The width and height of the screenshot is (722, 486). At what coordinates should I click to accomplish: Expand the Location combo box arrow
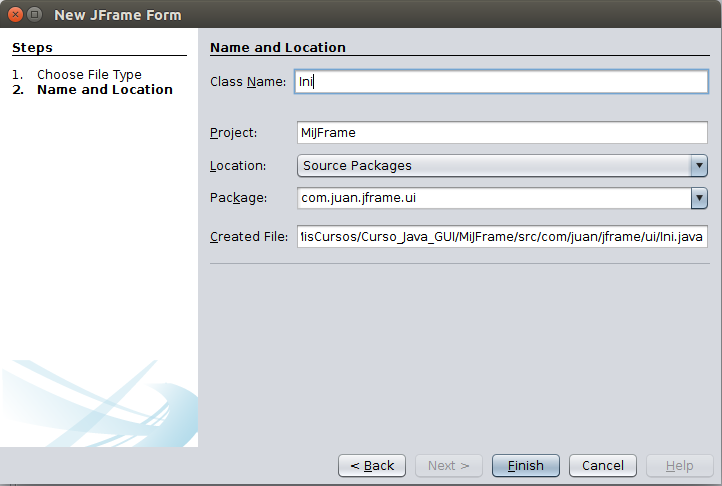point(699,165)
